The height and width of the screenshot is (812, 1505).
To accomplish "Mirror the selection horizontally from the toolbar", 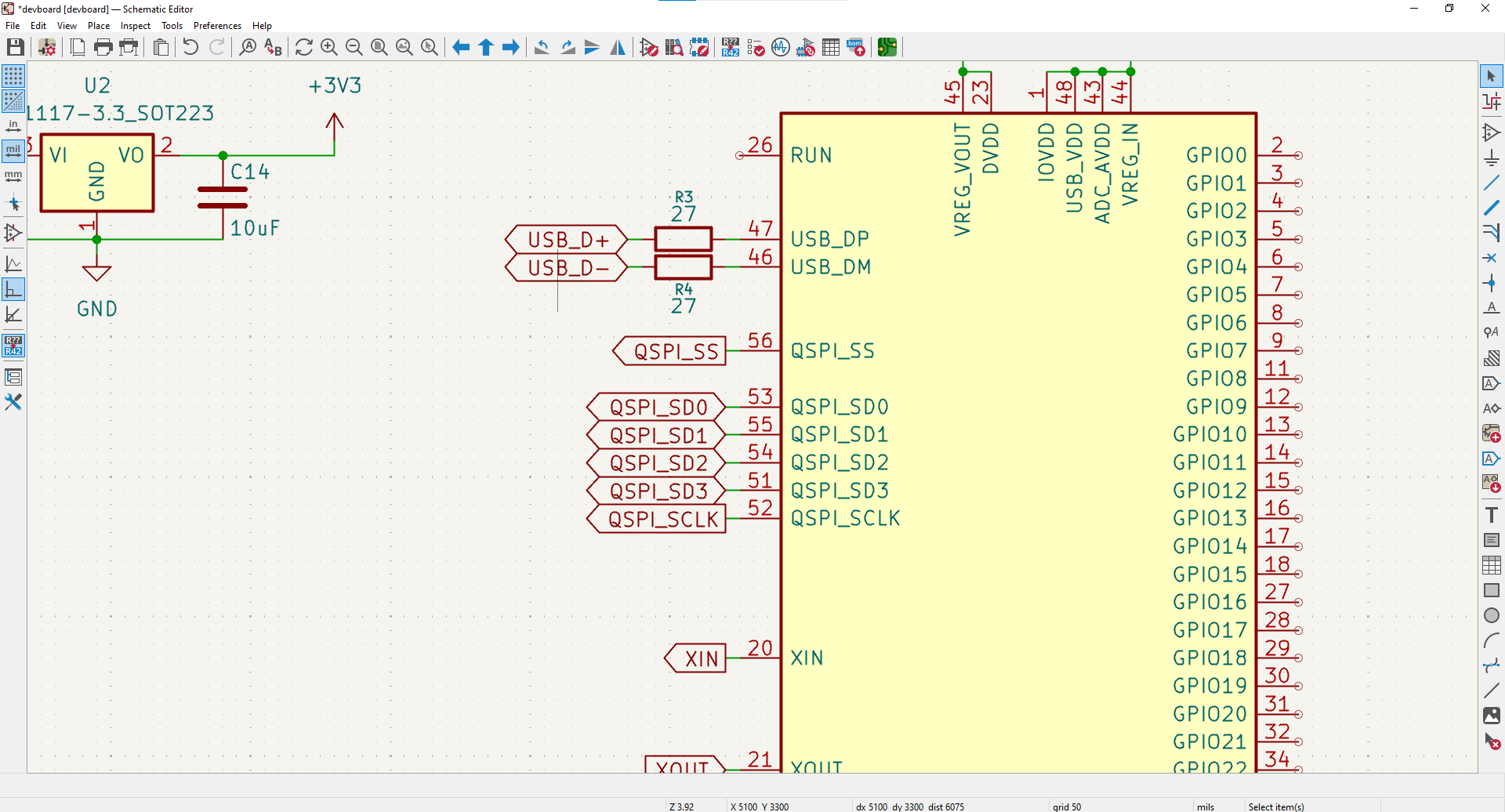I will pyautogui.click(x=618, y=48).
